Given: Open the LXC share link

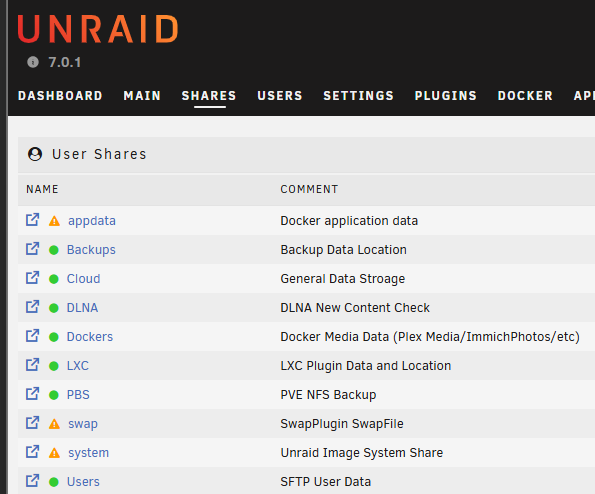Looking at the screenshot, I should pyautogui.click(x=78, y=366).
